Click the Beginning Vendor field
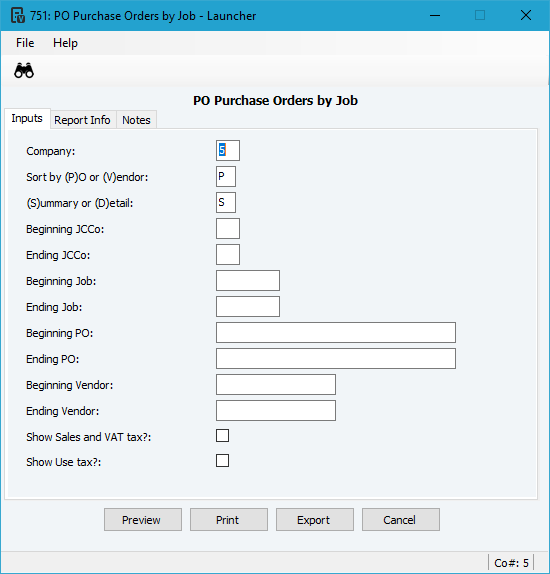Viewport: 550px width, 574px height. pyautogui.click(x=276, y=384)
